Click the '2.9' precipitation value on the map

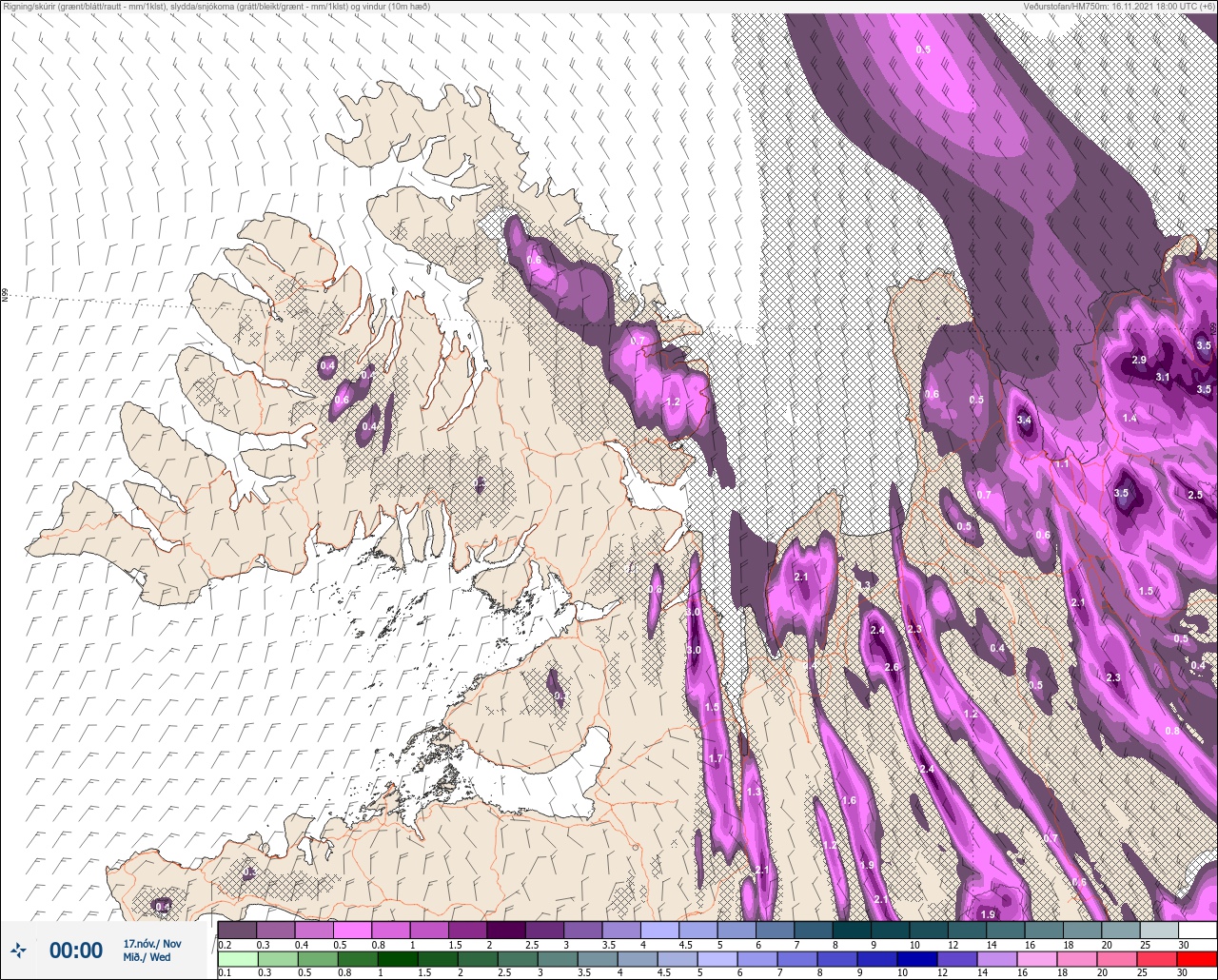coord(1140,360)
